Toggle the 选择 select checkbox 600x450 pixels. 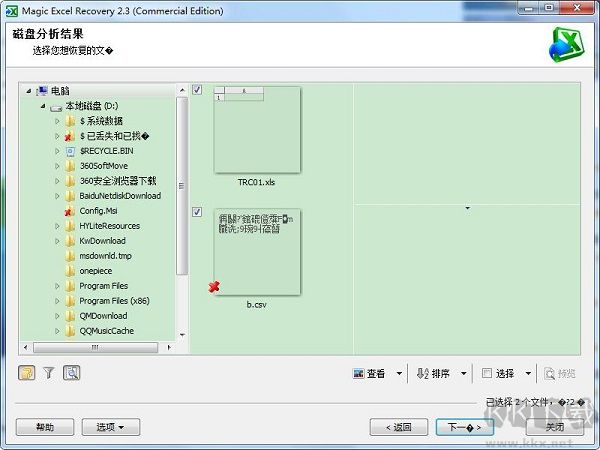[x=486, y=373]
